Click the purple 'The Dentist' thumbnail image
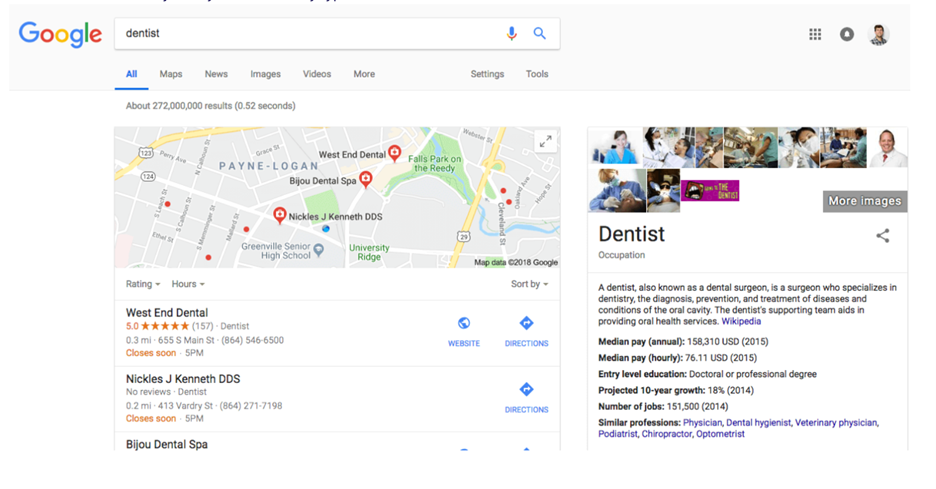Screen dimensions: 936x489 coord(710,190)
